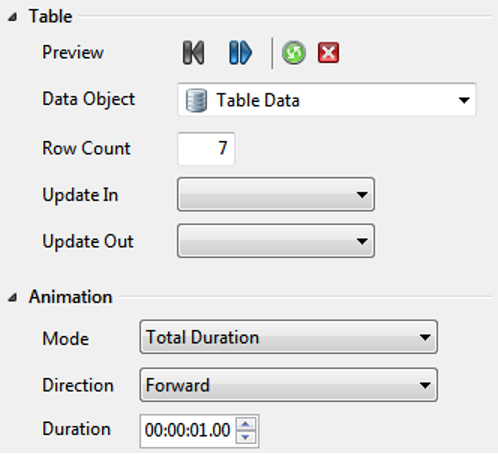Click the green refresh preview icon
Screen dimensions: 498x454
coord(294,52)
